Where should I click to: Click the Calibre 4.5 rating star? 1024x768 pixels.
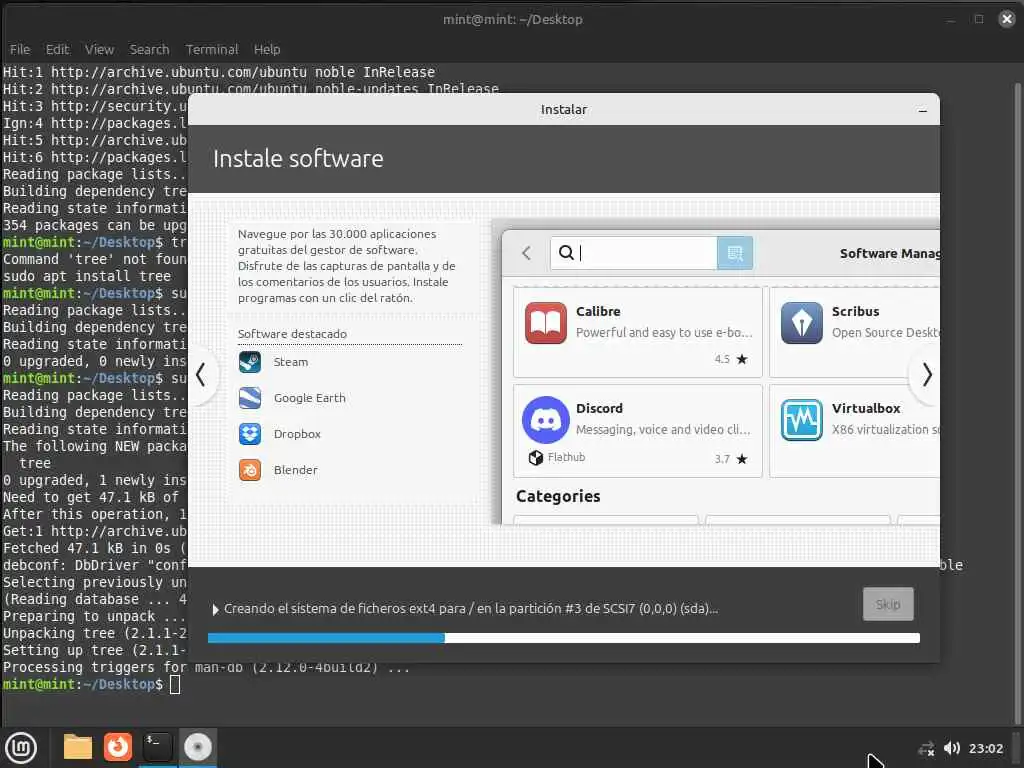pyautogui.click(x=742, y=359)
